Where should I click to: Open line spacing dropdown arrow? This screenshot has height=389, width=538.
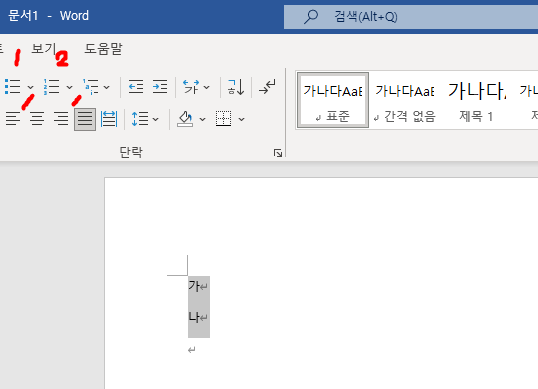click(156, 119)
